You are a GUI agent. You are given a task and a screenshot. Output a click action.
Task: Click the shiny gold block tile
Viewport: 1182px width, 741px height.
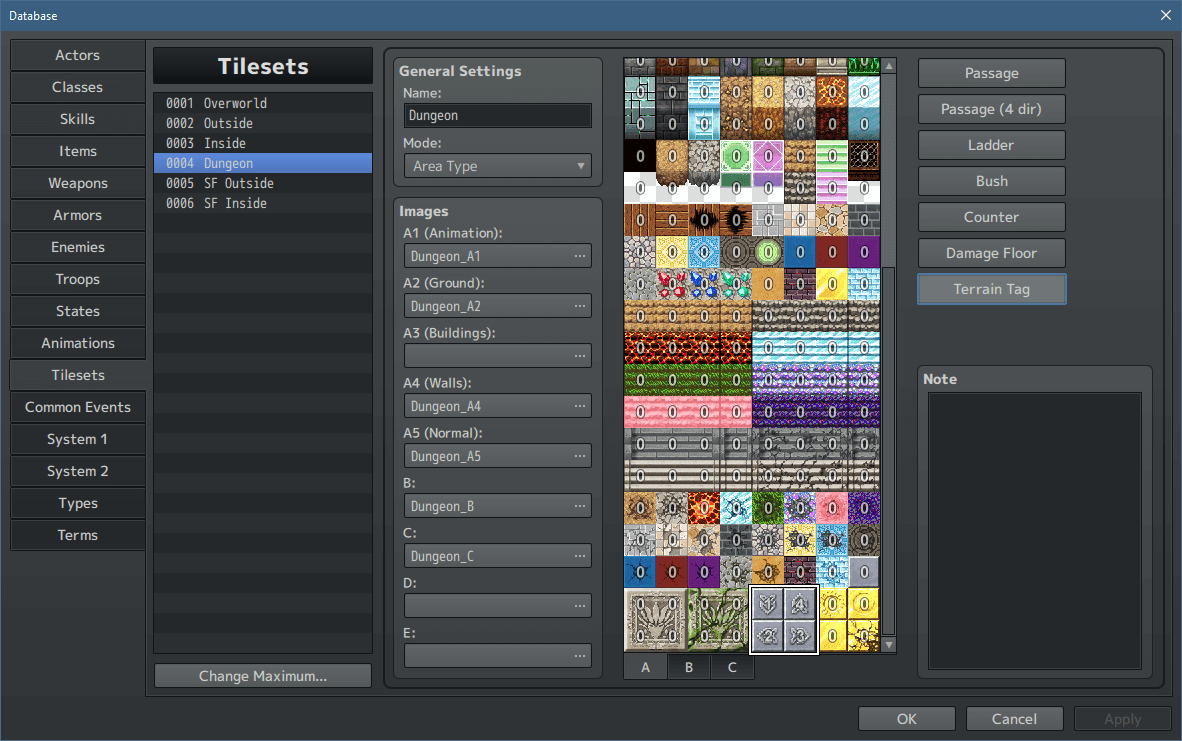[x=832, y=284]
